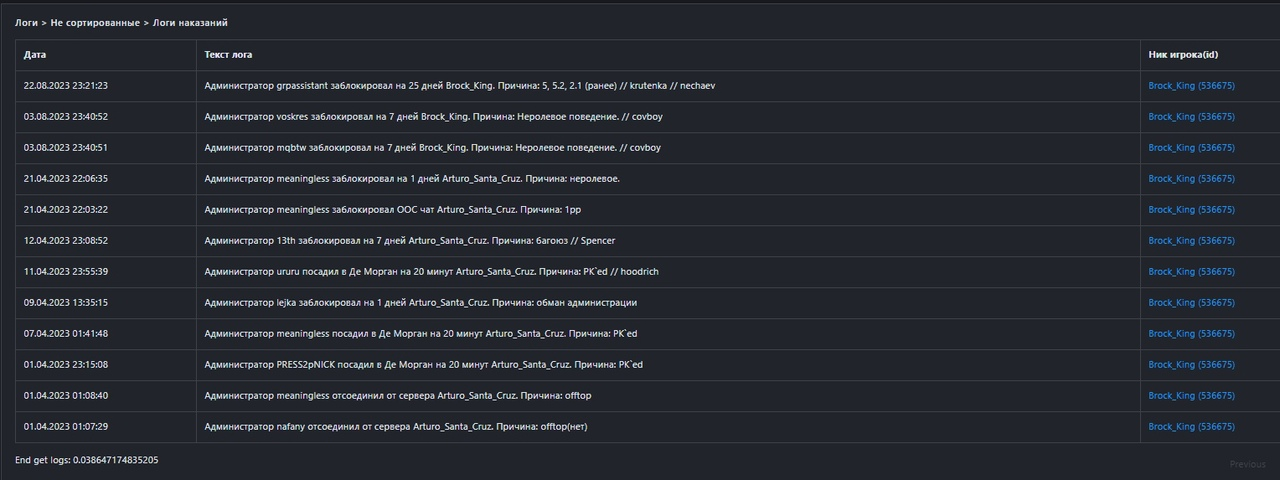Click player link in the PRESS2pNICK jail row

(1191, 365)
